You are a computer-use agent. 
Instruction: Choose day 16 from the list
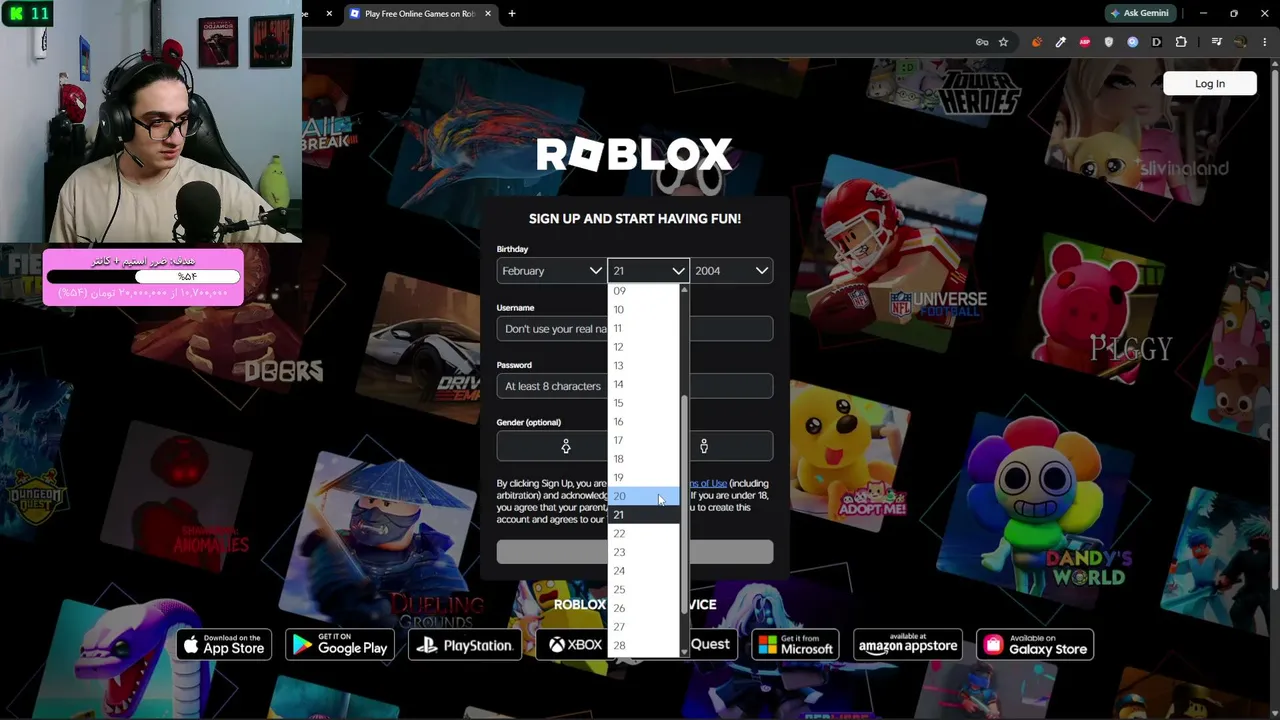[x=644, y=422]
